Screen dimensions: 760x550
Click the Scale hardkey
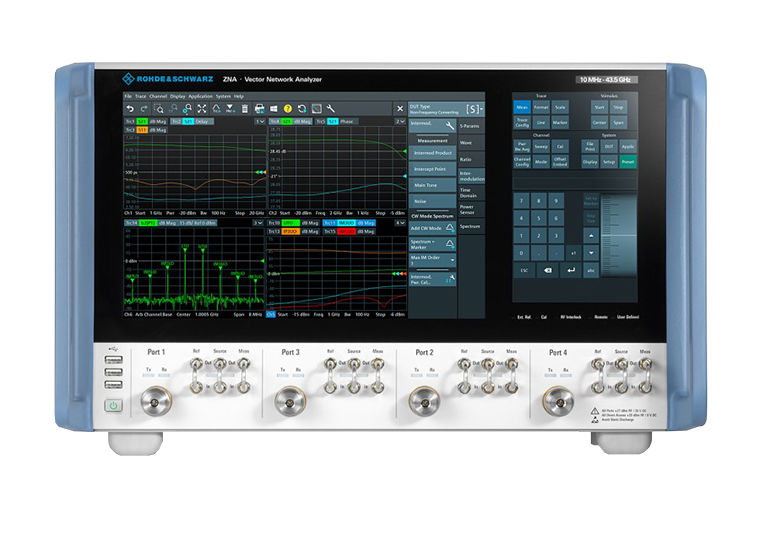pyautogui.click(x=560, y=107)
